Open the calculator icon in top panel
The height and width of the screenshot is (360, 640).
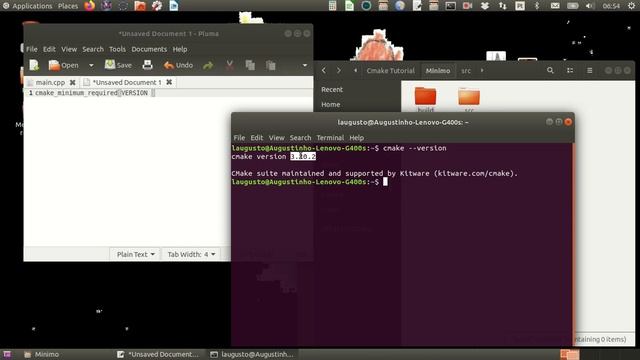pos(333,5)
